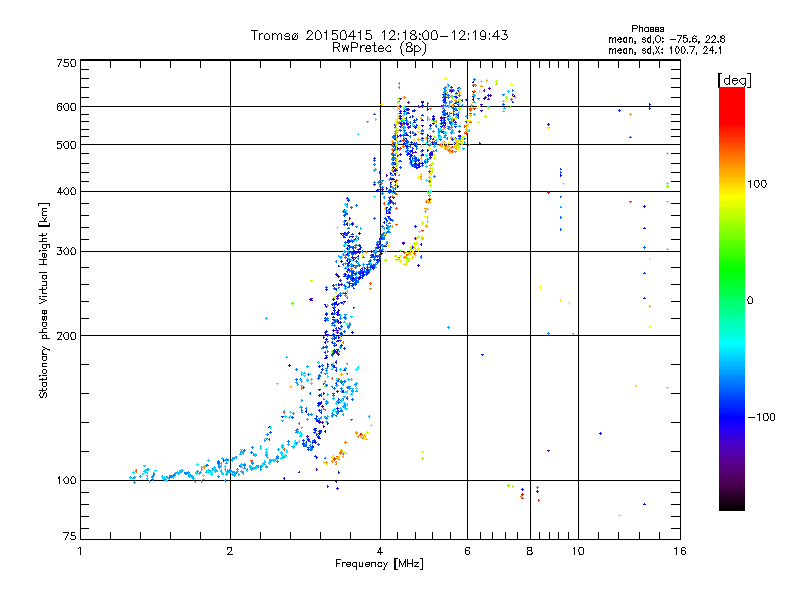This screenshot has height=600, width=800.
Task: Click the 'Stationary phase Virtual Height [km]' label
Action: pyautogui.click(x=43, y=301)
